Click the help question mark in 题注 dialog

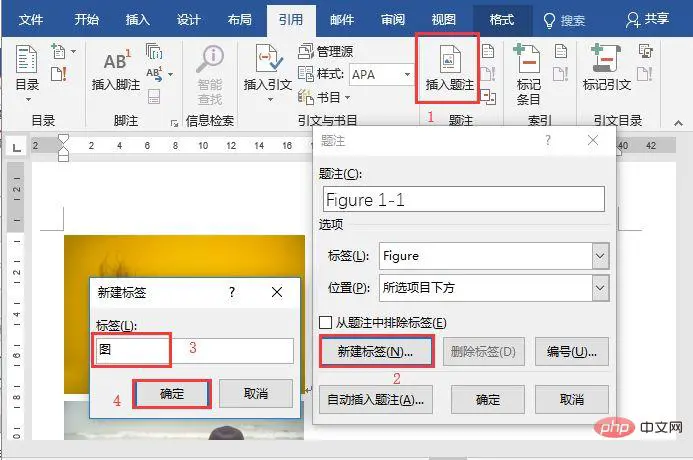548,141
